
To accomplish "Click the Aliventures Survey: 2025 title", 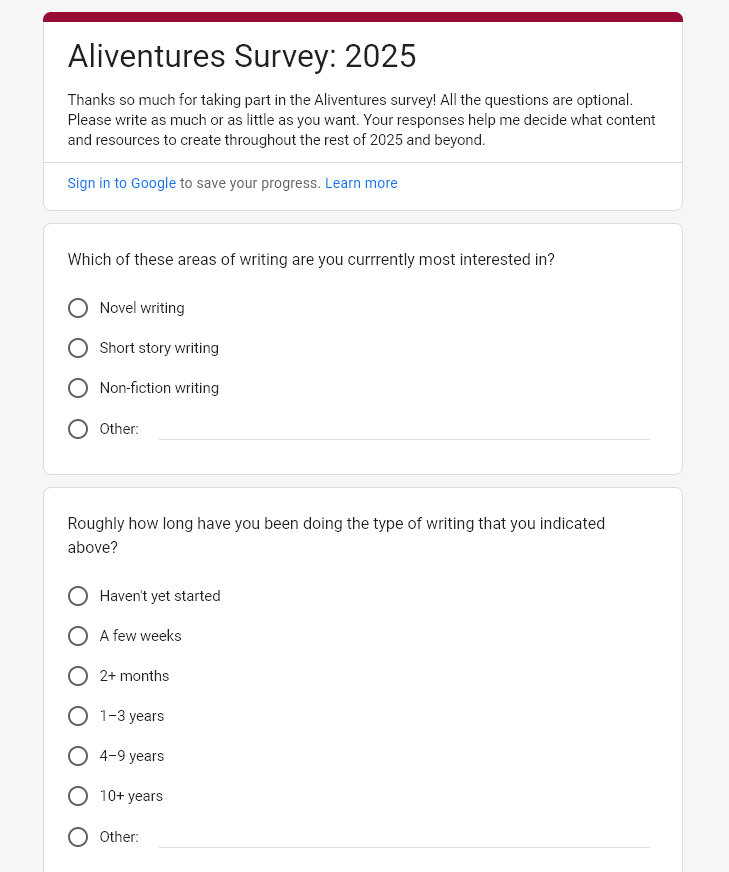I will point(242,57).
